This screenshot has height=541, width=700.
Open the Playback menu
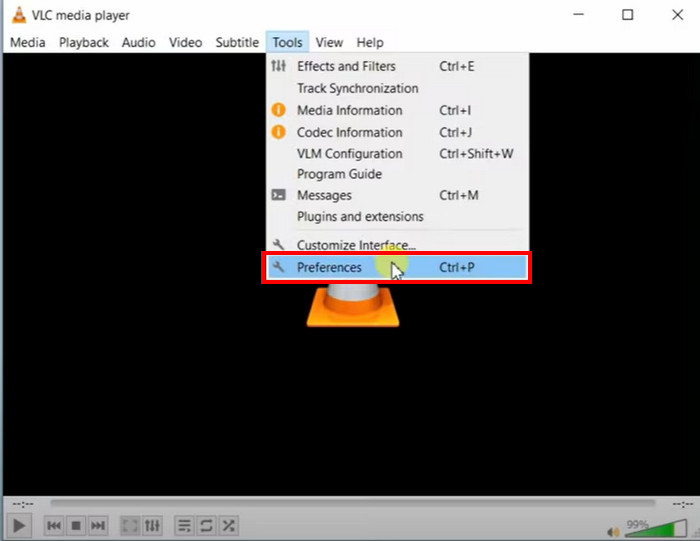[x=84, y=42]
